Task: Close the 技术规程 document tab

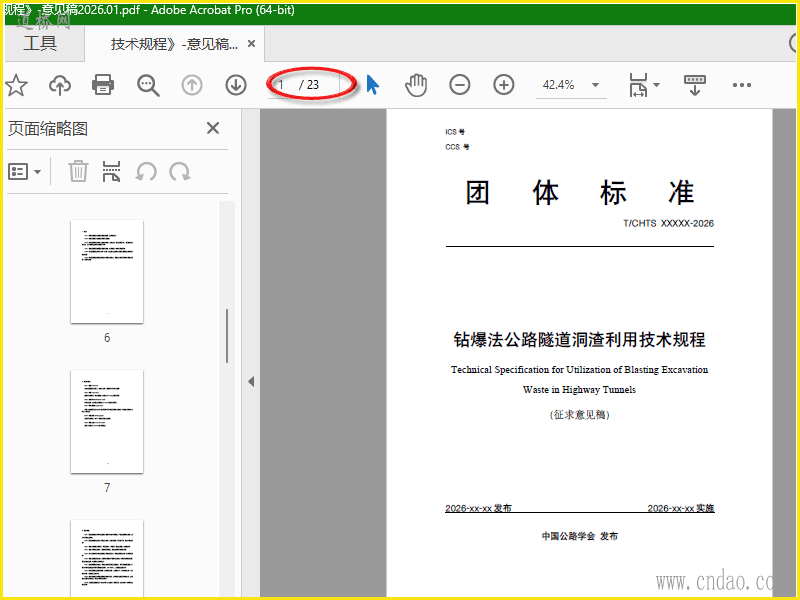Action: (x=252, y=44)
